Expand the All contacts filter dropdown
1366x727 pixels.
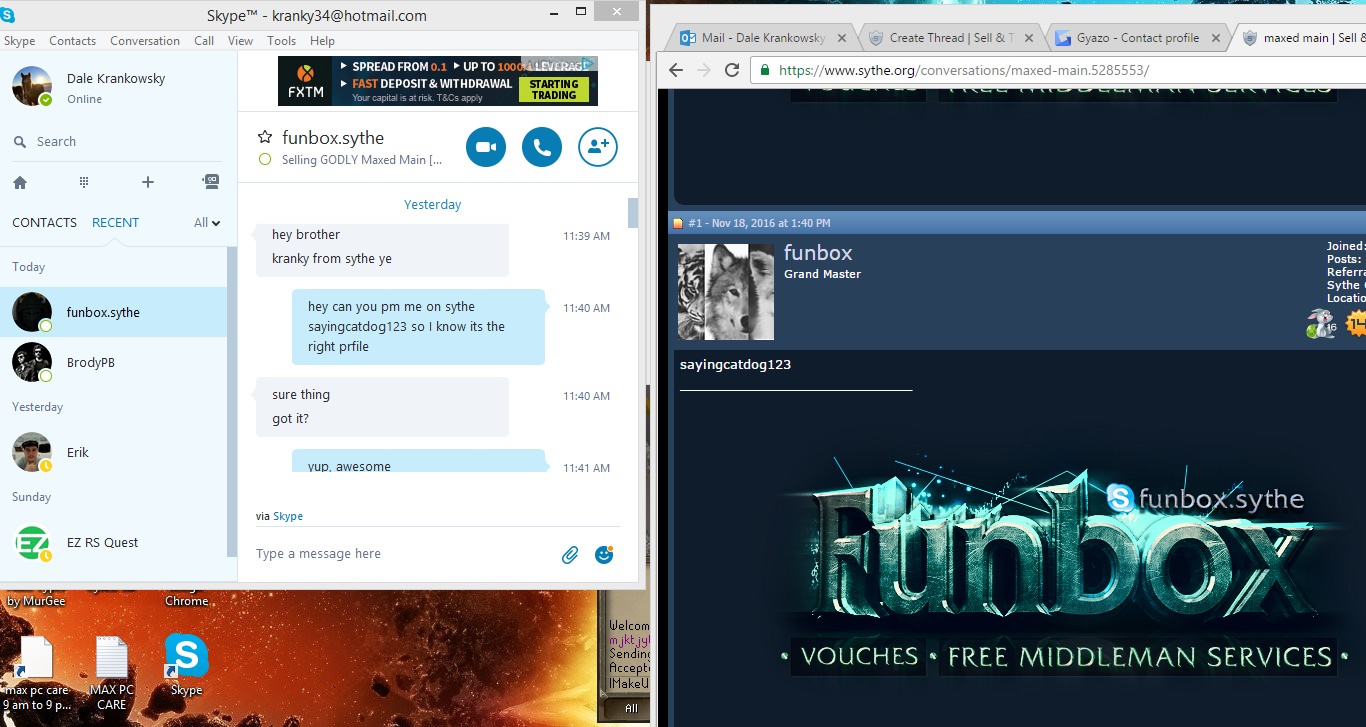click(x=207, y=223)
